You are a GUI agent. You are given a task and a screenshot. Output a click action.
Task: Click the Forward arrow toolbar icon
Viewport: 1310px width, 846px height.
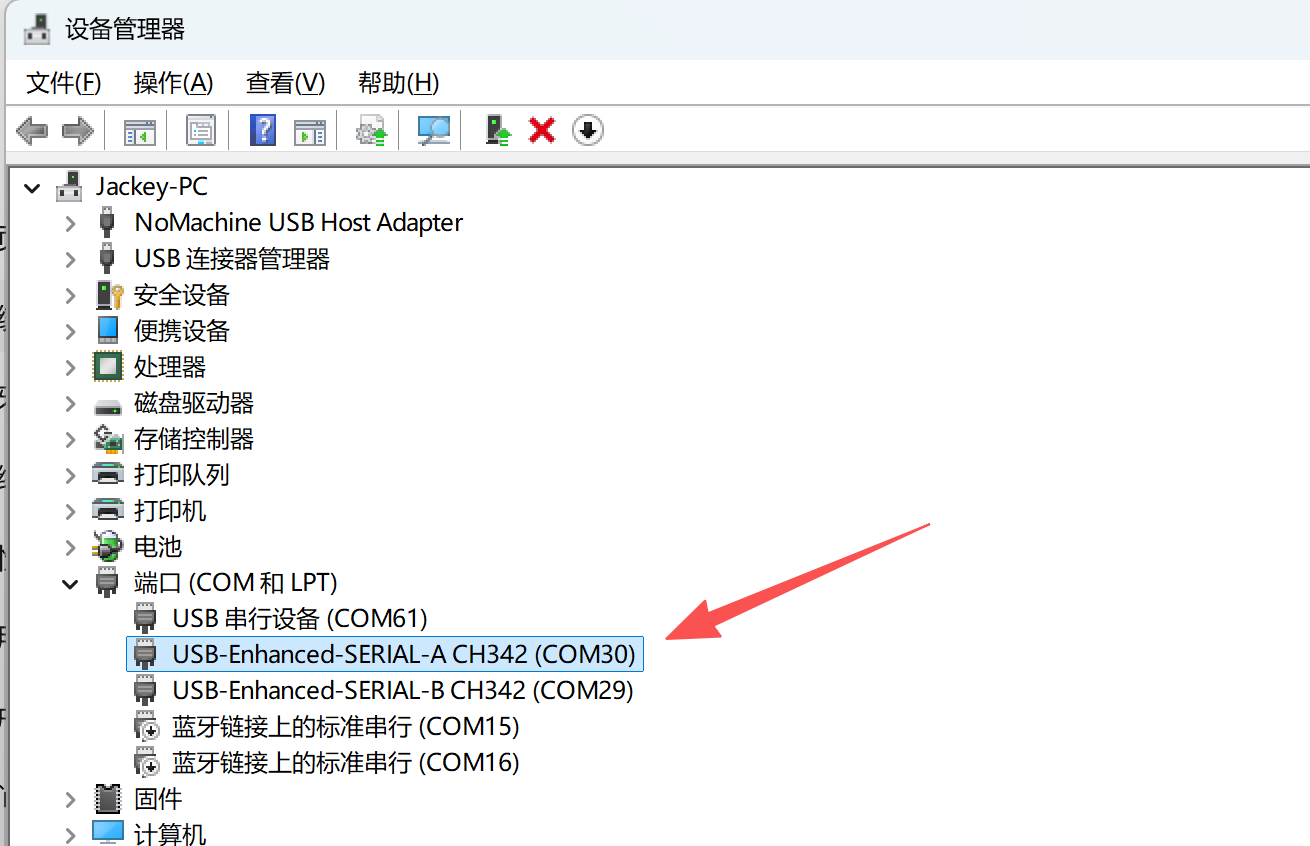(77, 130)
